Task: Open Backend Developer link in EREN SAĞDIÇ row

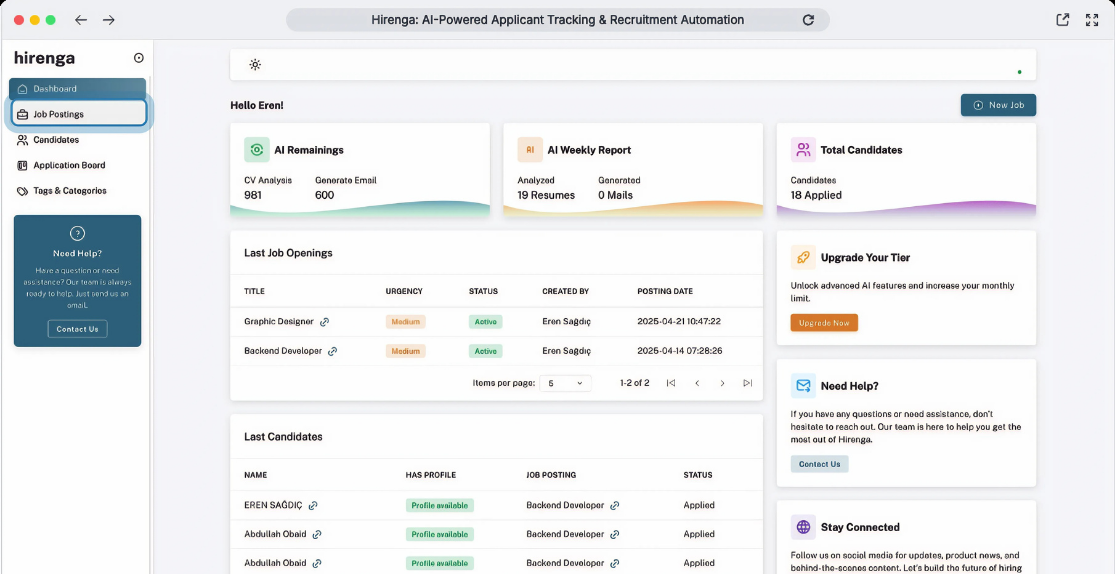Action: (x=614, y=506)
